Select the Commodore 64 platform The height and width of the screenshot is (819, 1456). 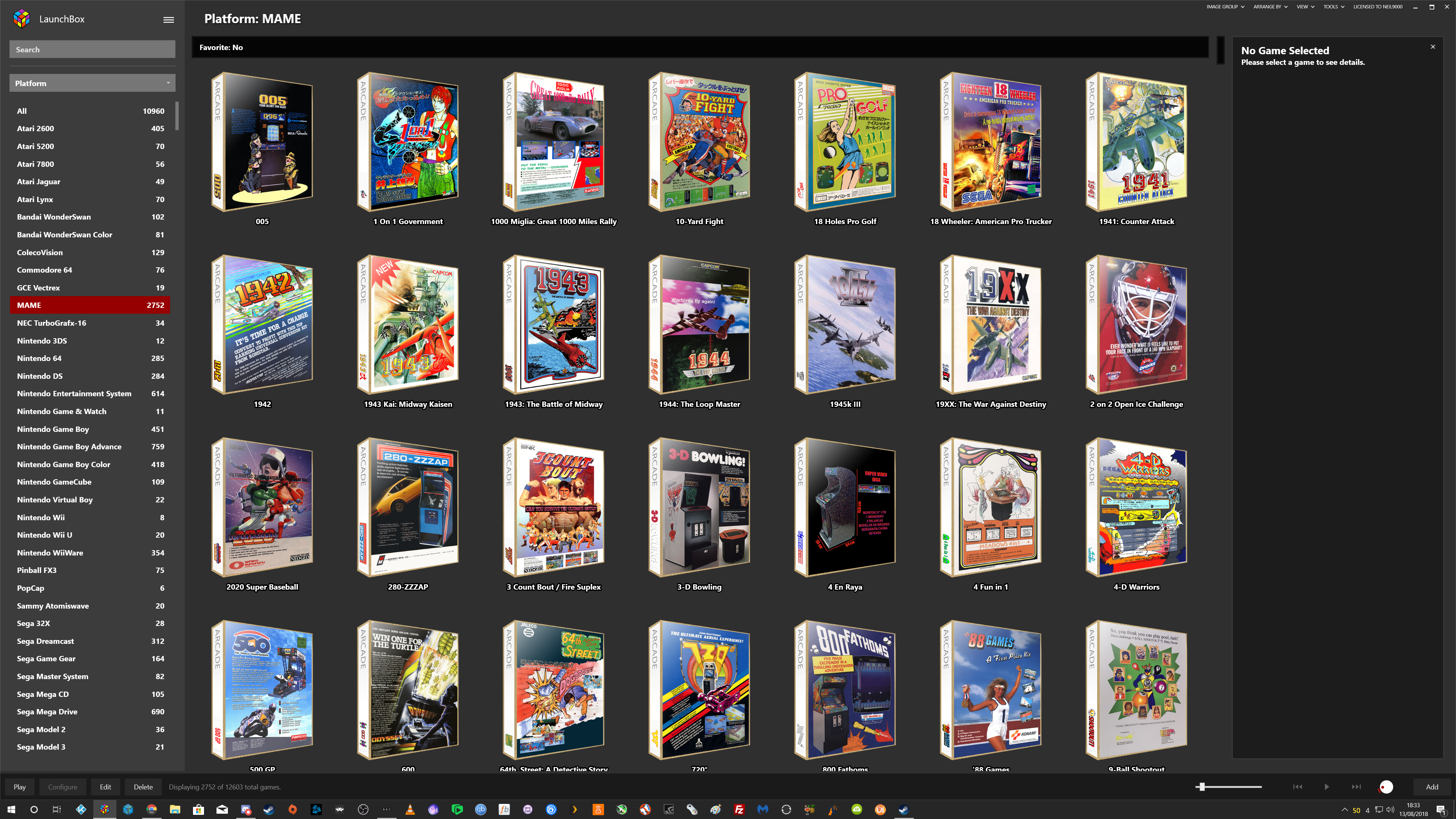point(91,270)
